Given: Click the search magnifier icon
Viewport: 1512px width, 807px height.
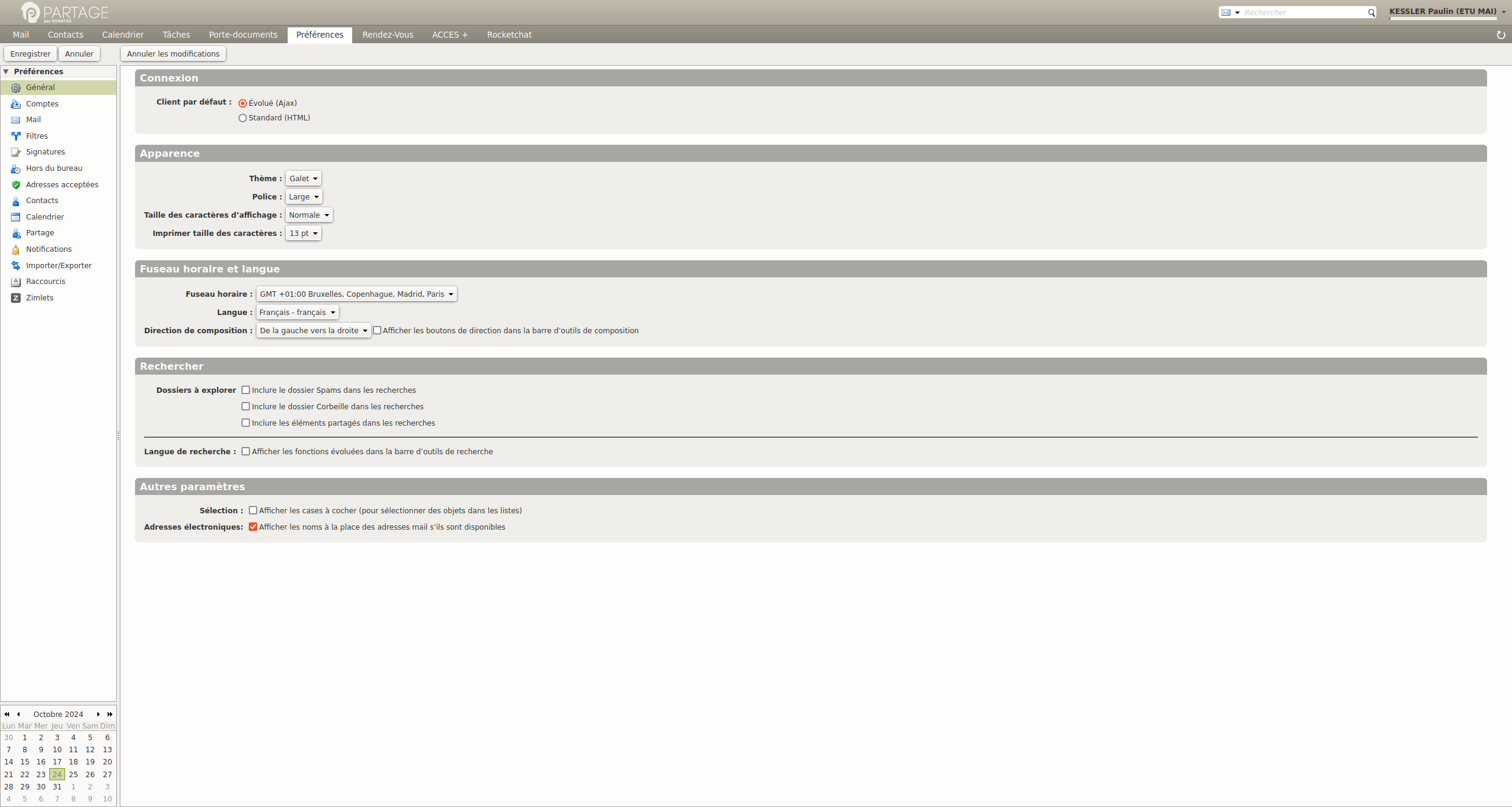Looking at the screenshot, I should click(1372, 13).
